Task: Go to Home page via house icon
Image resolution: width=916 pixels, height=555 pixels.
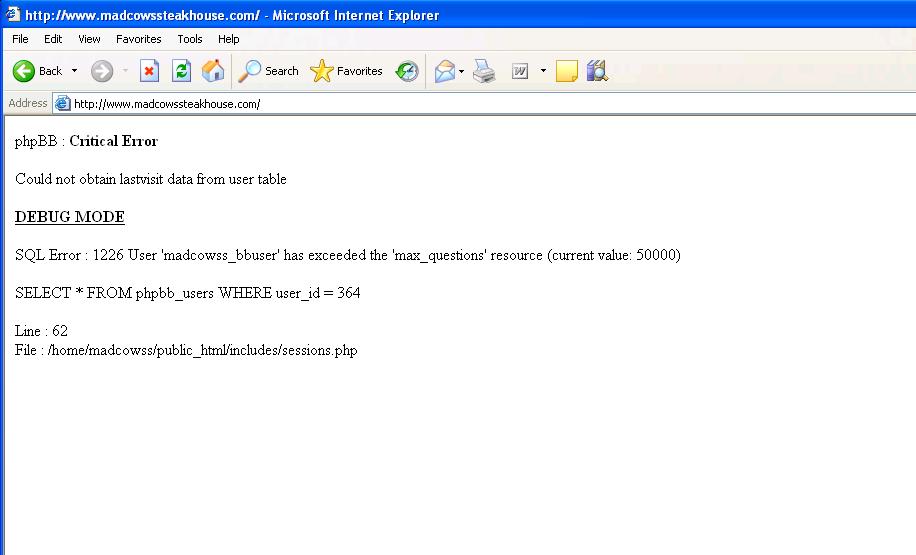Action: click(213, 71)
